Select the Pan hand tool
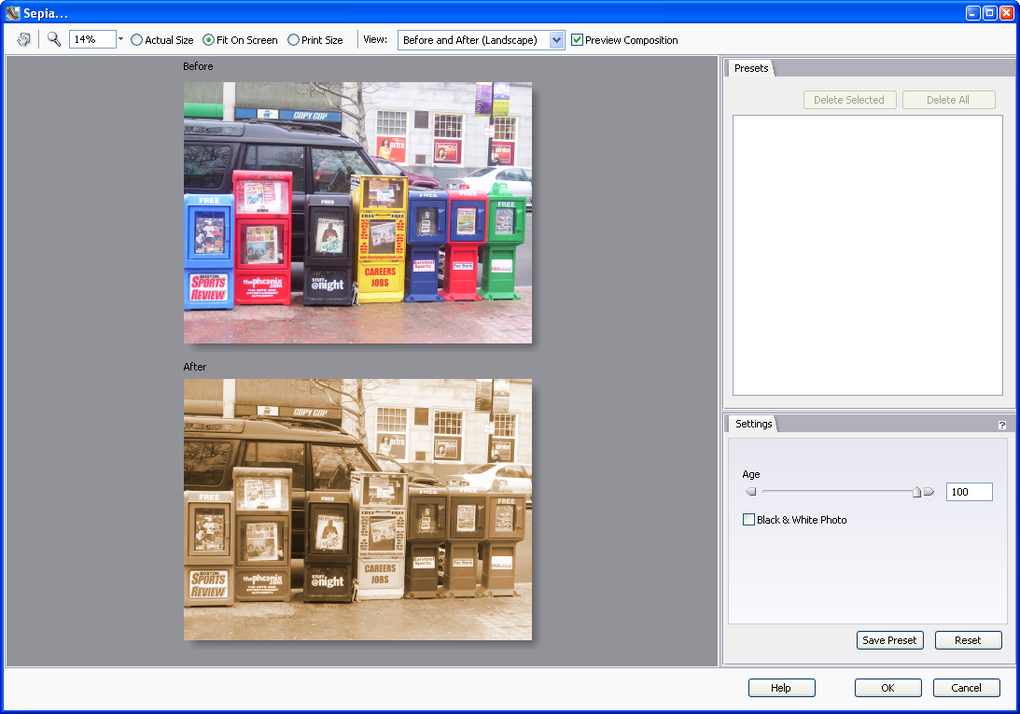 tap(23, 40)
